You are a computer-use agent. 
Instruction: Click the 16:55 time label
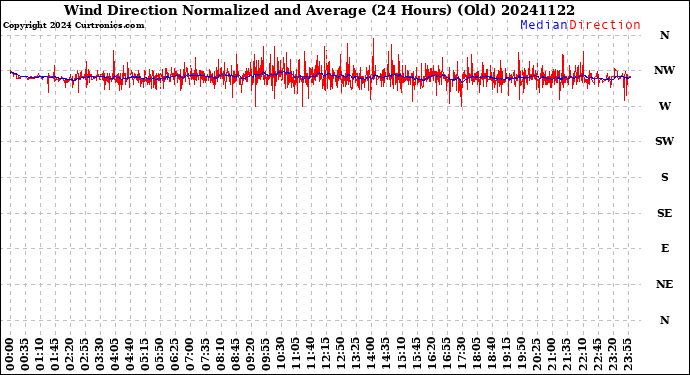(x=446, y=355)
